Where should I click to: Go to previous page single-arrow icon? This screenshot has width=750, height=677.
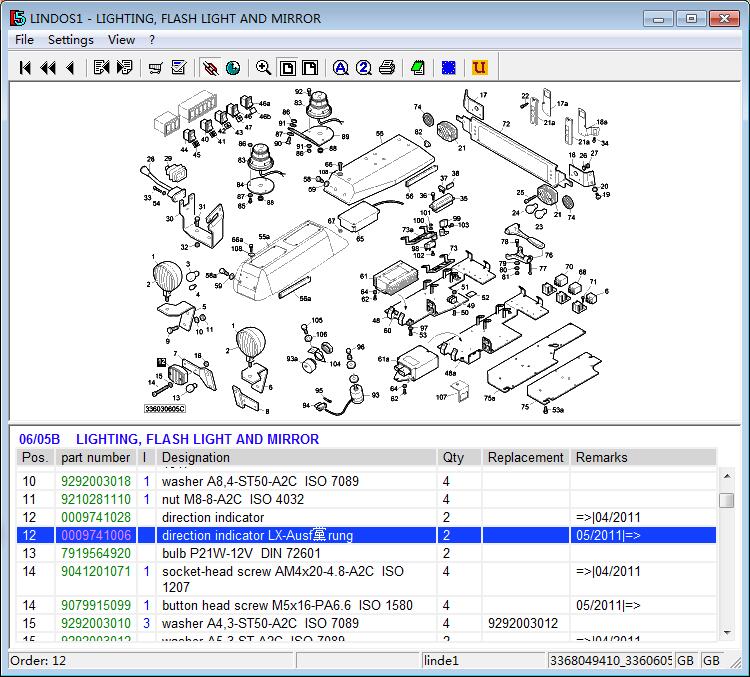pyautogui.click(x=69, y=68)
